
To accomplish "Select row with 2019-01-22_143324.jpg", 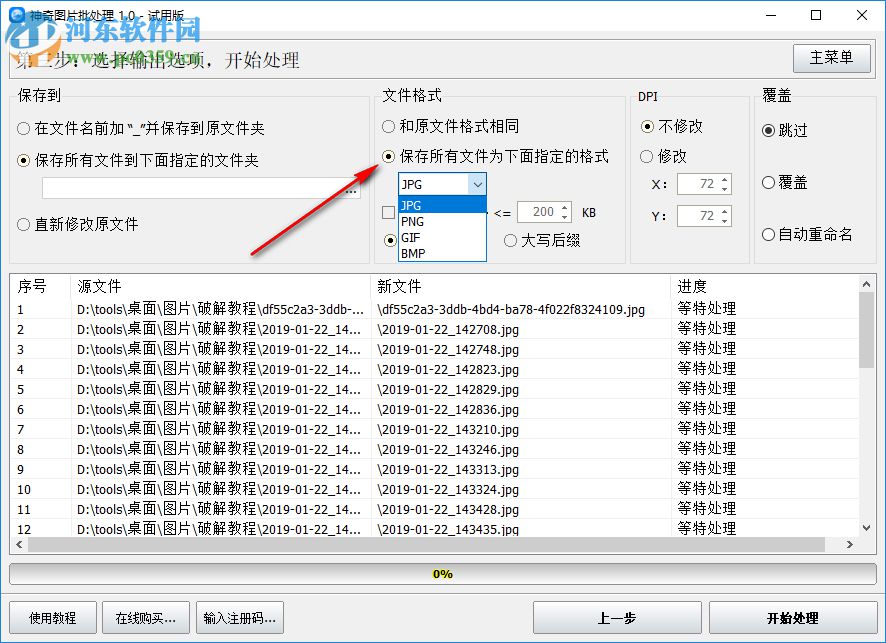I will (434, 489).
